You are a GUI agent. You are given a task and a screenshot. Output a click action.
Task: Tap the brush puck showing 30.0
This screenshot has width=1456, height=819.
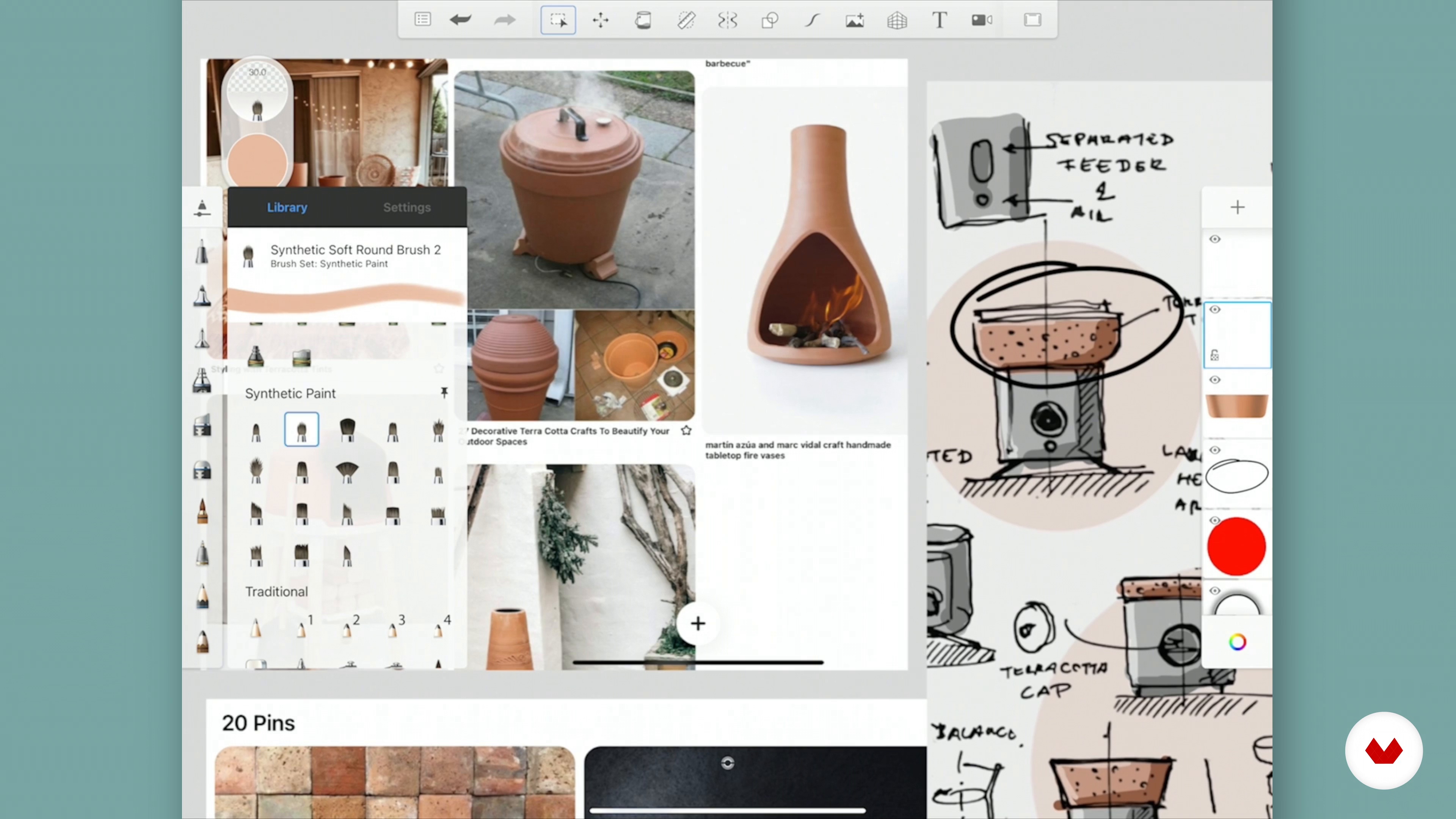(257, 91)
